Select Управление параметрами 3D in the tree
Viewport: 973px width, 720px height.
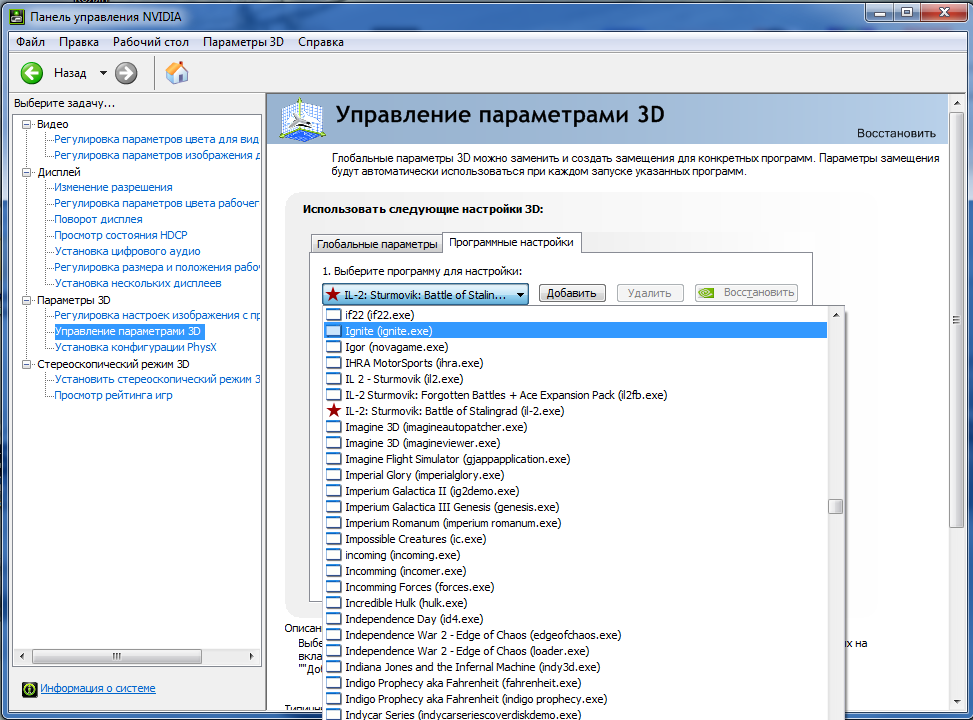[128, 331]
